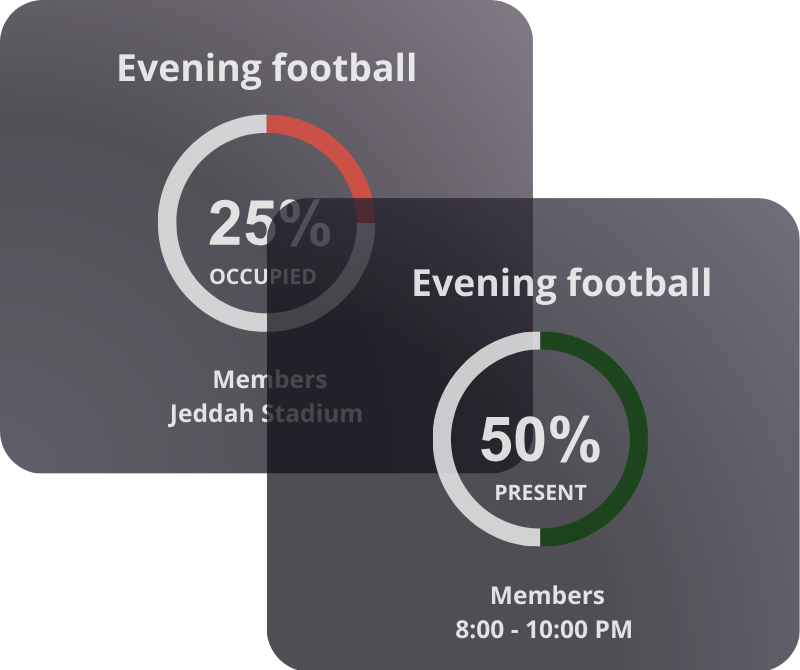Screen dimensions: 800x670
Task: Click the number 50 in the attendance ring
Action: coord(513,440)
